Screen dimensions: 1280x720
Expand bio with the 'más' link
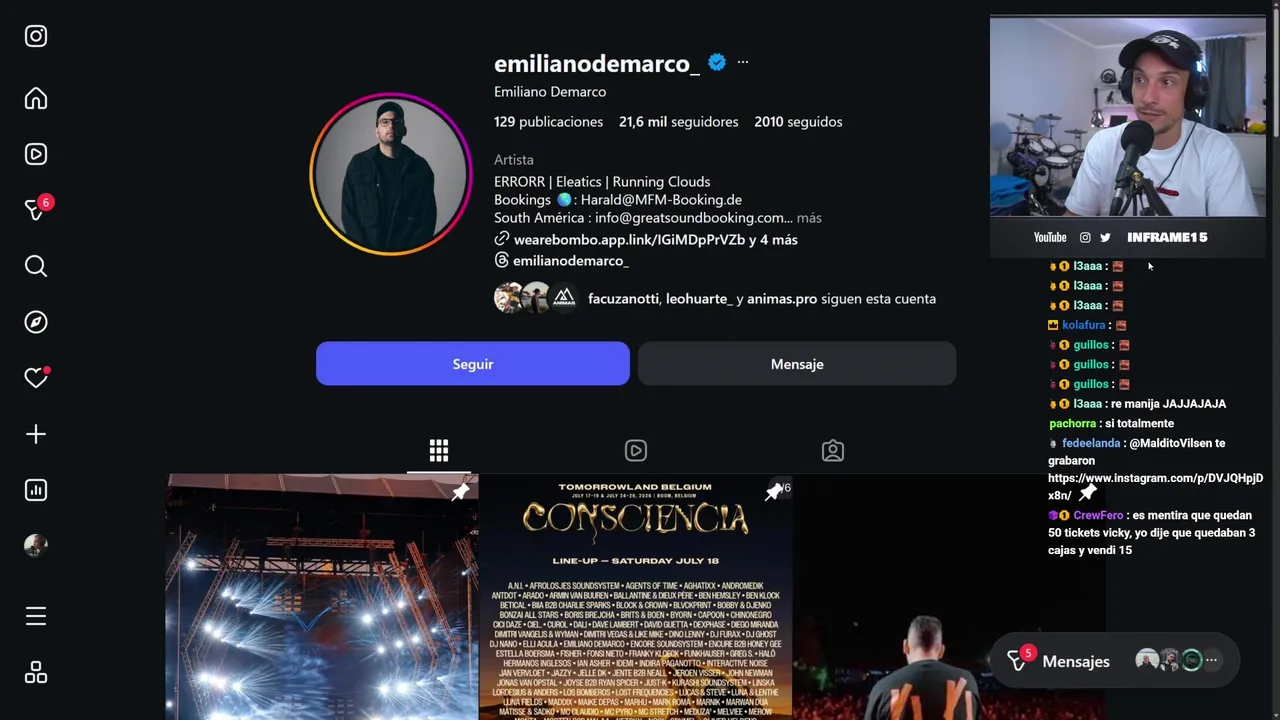coord(809,218)
